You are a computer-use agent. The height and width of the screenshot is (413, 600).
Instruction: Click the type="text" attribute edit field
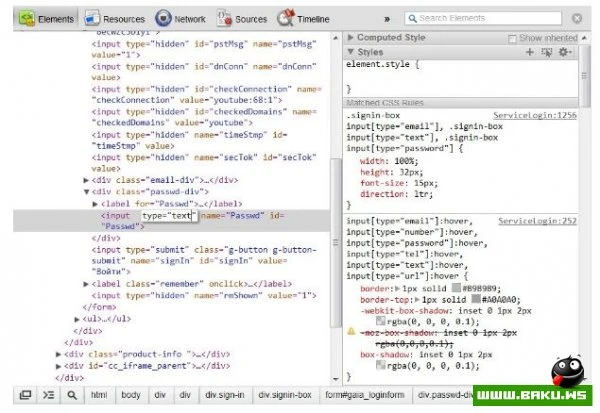170,216
